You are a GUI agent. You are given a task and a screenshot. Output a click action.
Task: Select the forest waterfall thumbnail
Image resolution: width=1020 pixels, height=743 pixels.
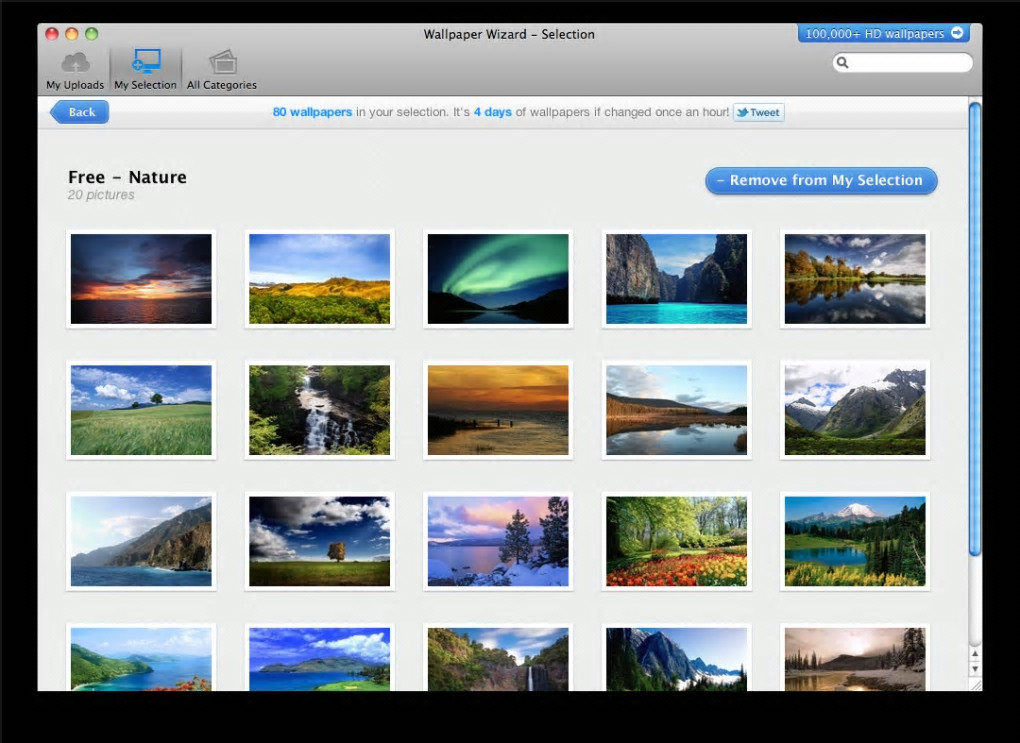[319, 410]
